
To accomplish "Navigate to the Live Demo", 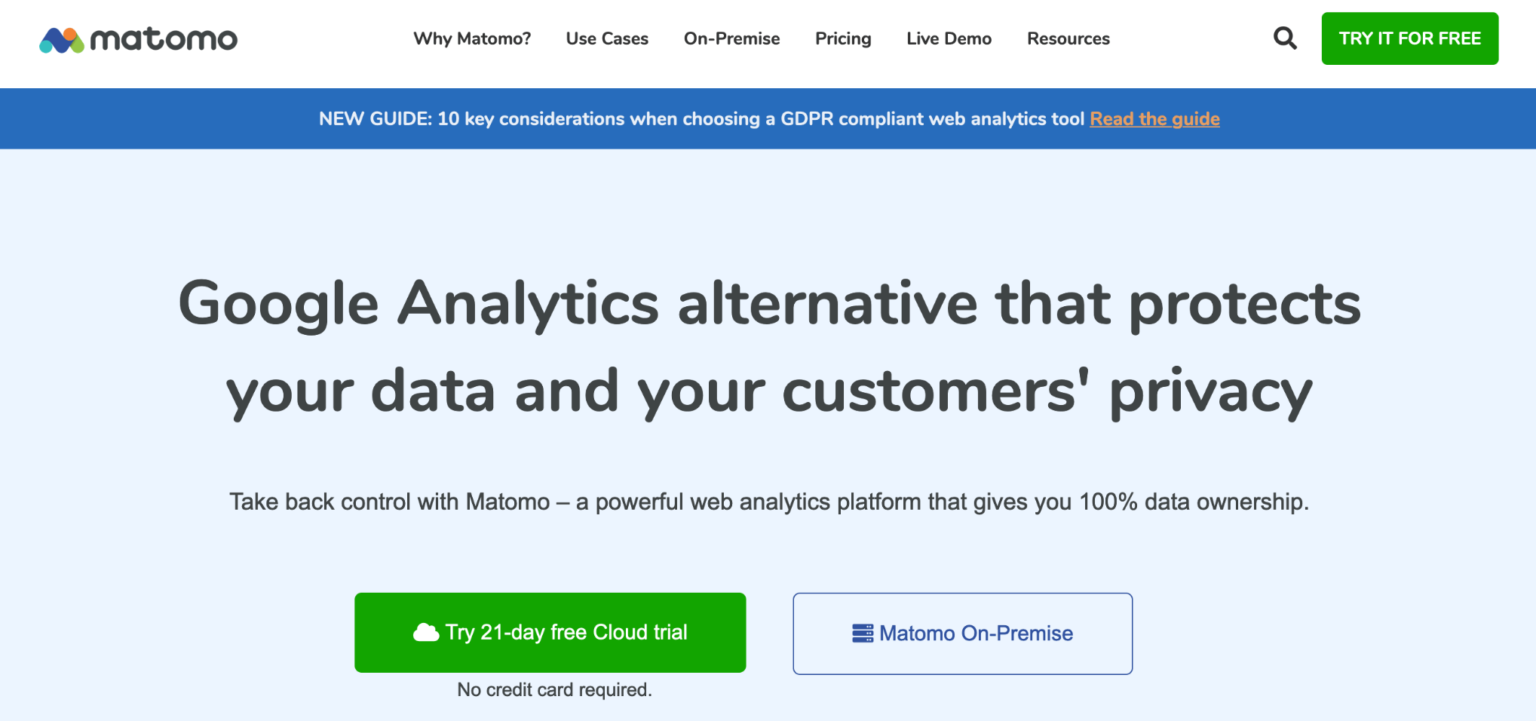I will [948, 38].
